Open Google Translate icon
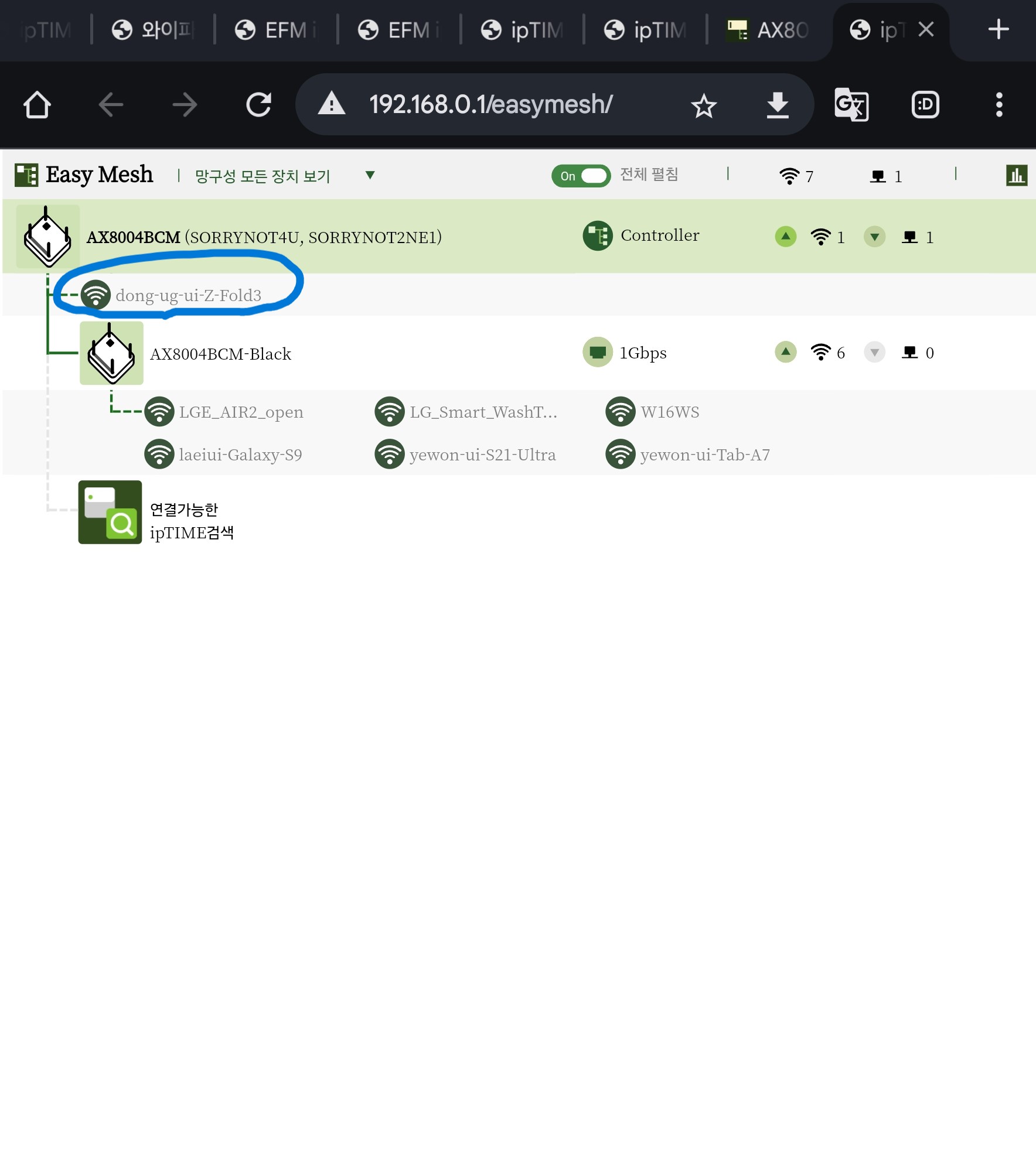 tap(851, 104)
